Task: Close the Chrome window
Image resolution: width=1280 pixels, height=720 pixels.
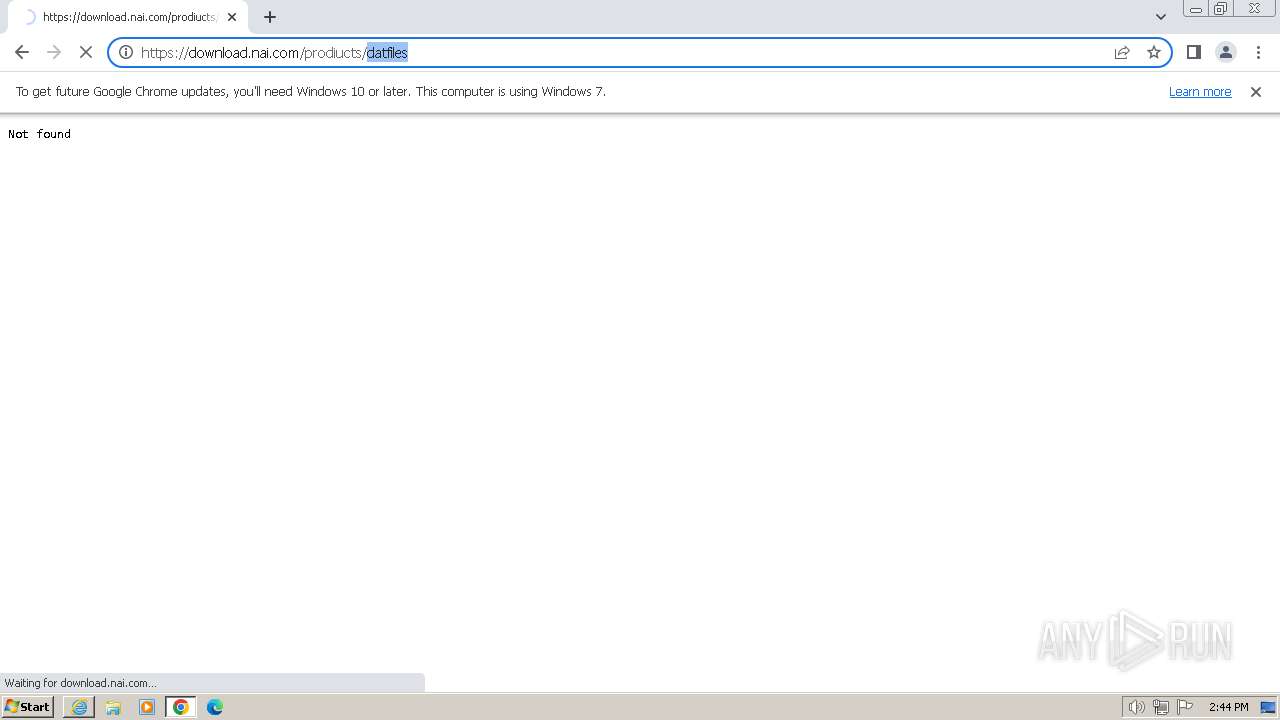Action: click(x=1255, y=9)
